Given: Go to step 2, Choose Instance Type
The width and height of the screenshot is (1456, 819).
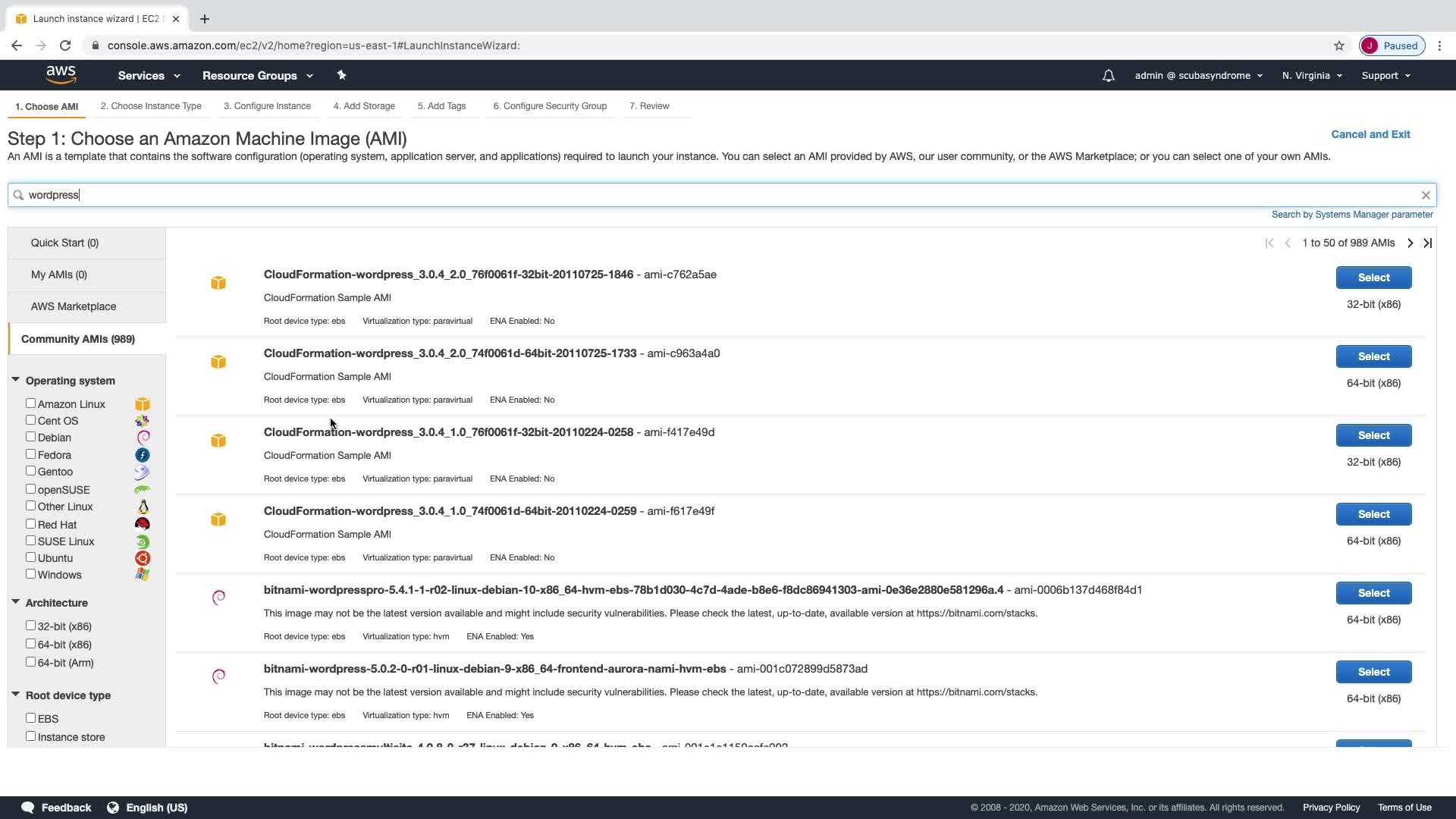Looking at the screenshot, I should point(151,106).
